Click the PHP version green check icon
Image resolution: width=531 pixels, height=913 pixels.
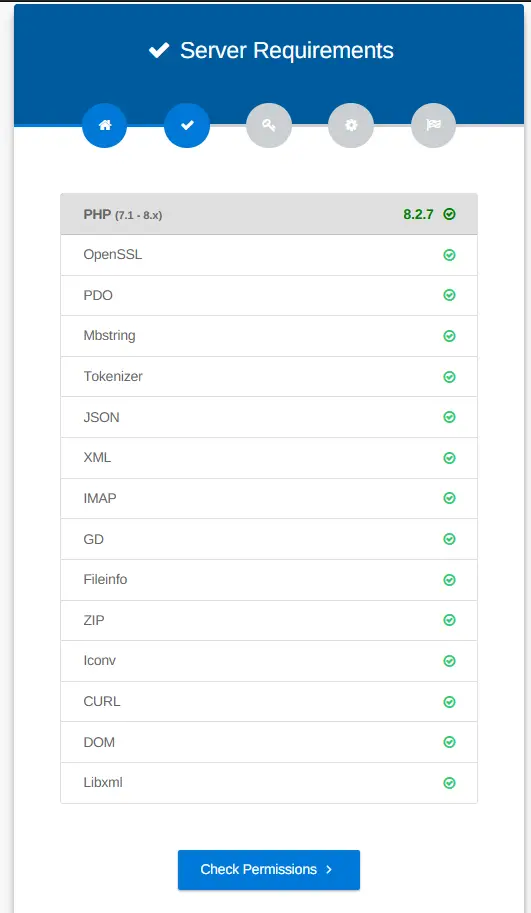[x=449, y=214]
